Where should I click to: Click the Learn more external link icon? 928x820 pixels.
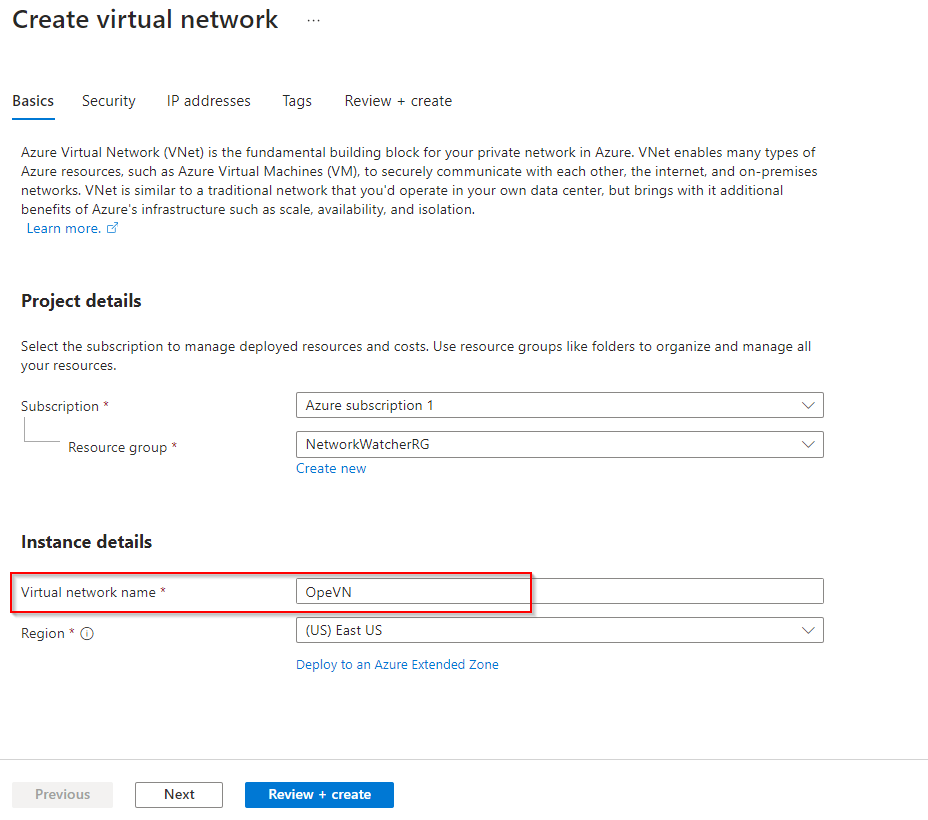coord(112,229)
